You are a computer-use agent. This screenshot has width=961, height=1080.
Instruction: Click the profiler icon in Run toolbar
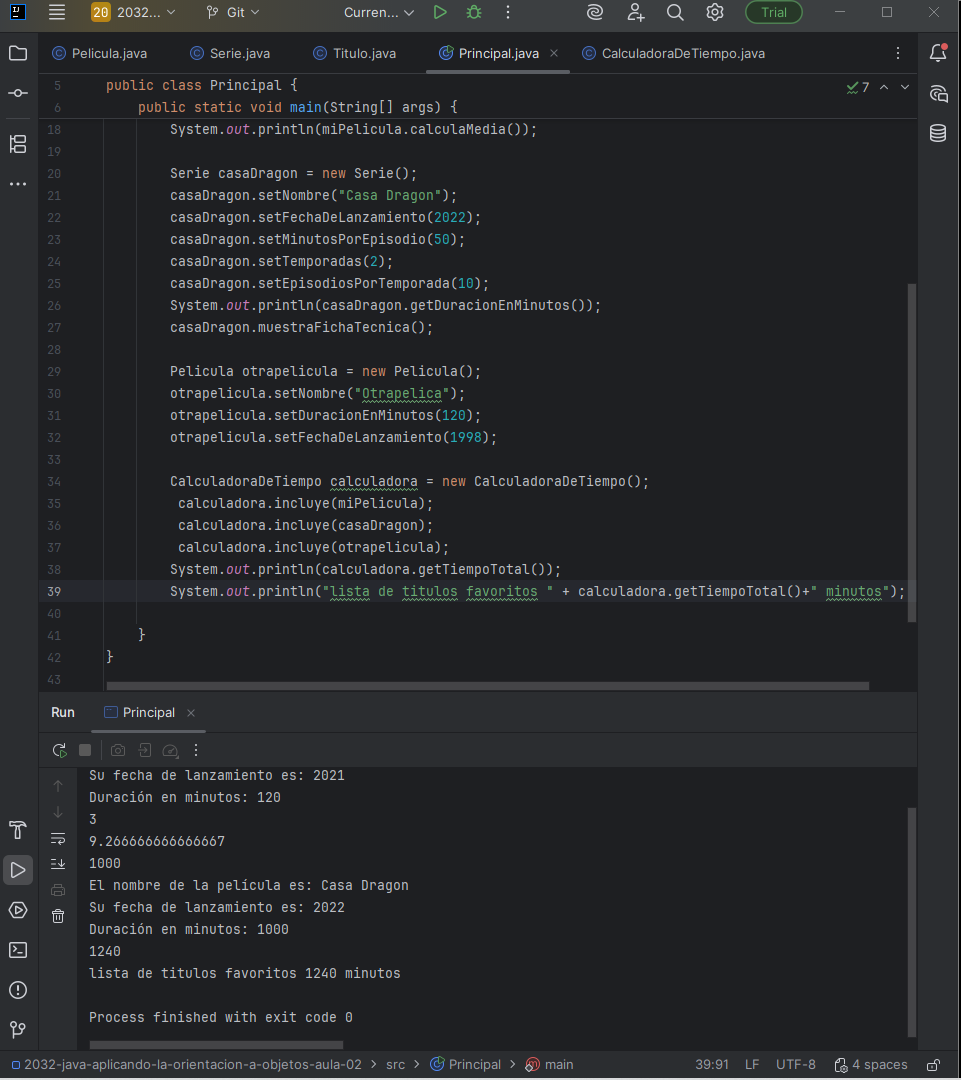(170, 750)
